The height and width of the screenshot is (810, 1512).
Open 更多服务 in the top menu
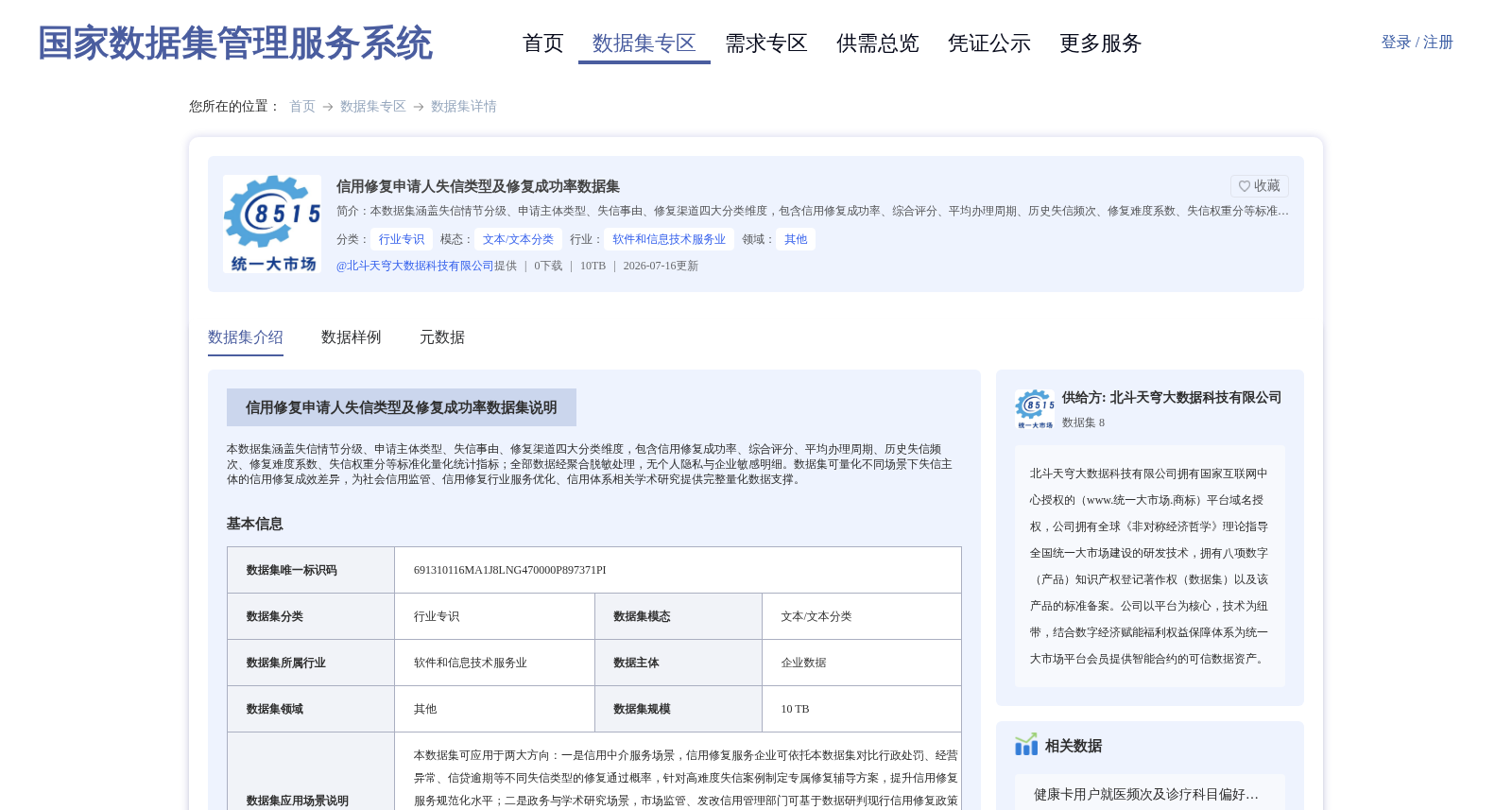(1101, 43)
